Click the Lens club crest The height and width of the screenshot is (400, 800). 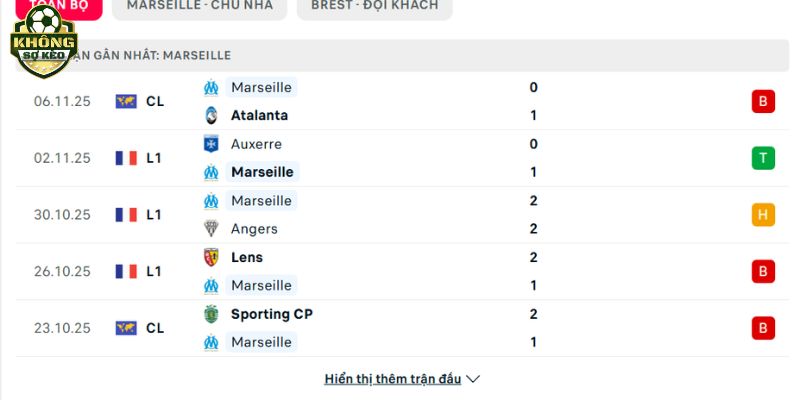pyautogui.click(x=211, y=257)
